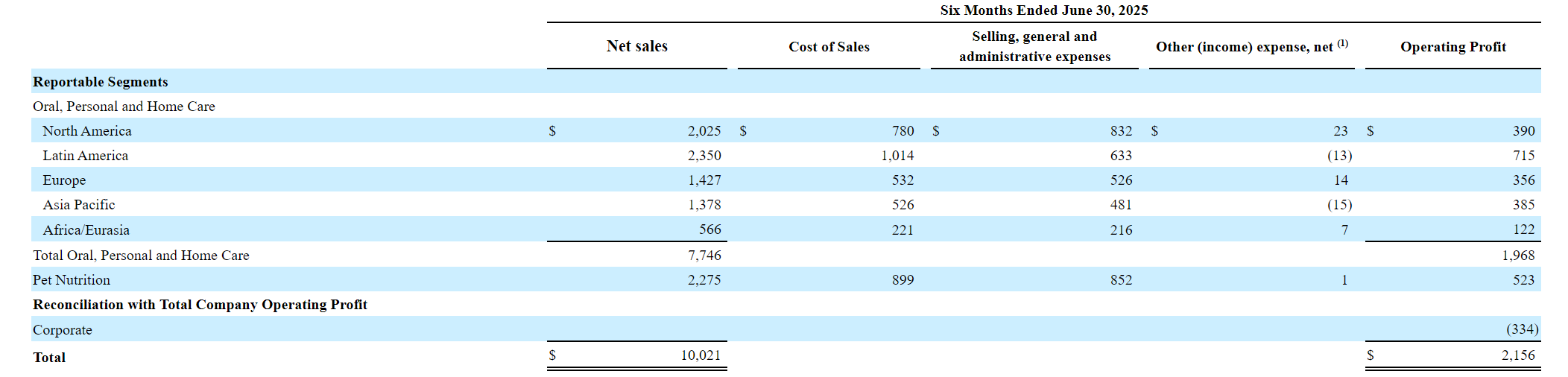Click the Reportable Segments row heading

pyautogui.click(x=101, y=82)
